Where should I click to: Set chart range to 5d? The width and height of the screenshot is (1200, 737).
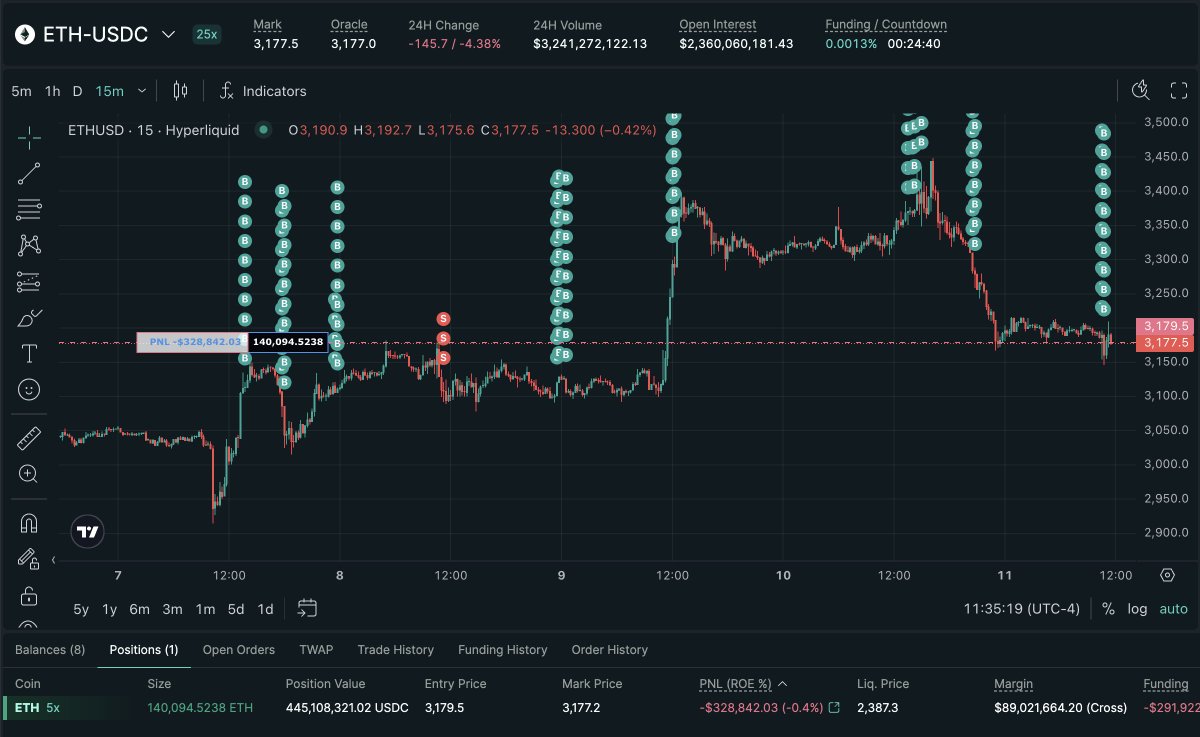point(236,609)
